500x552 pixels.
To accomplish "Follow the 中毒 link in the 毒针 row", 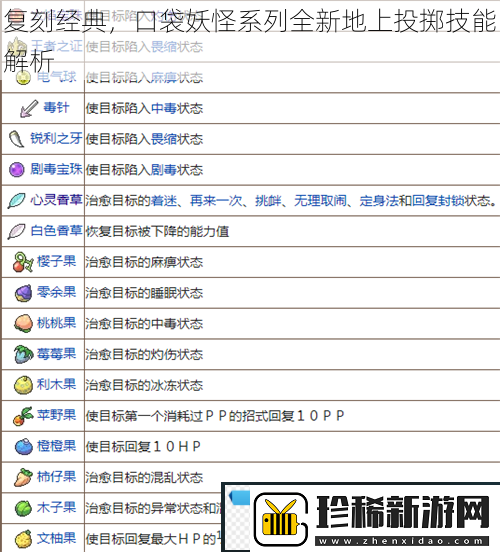I will tap(164, 108).
